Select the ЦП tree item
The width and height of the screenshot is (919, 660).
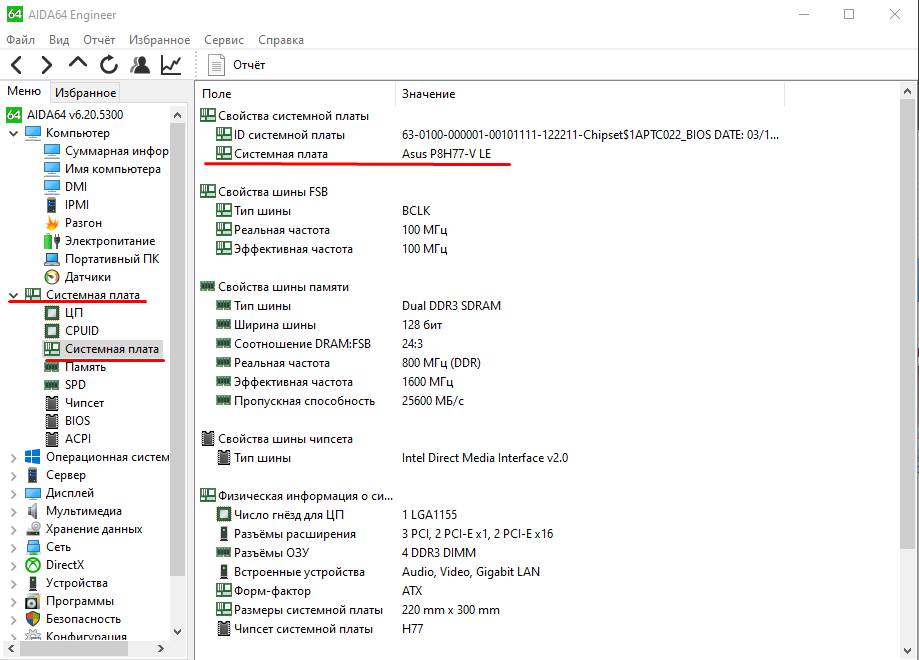pyautogui.click(x=64, y=313)
